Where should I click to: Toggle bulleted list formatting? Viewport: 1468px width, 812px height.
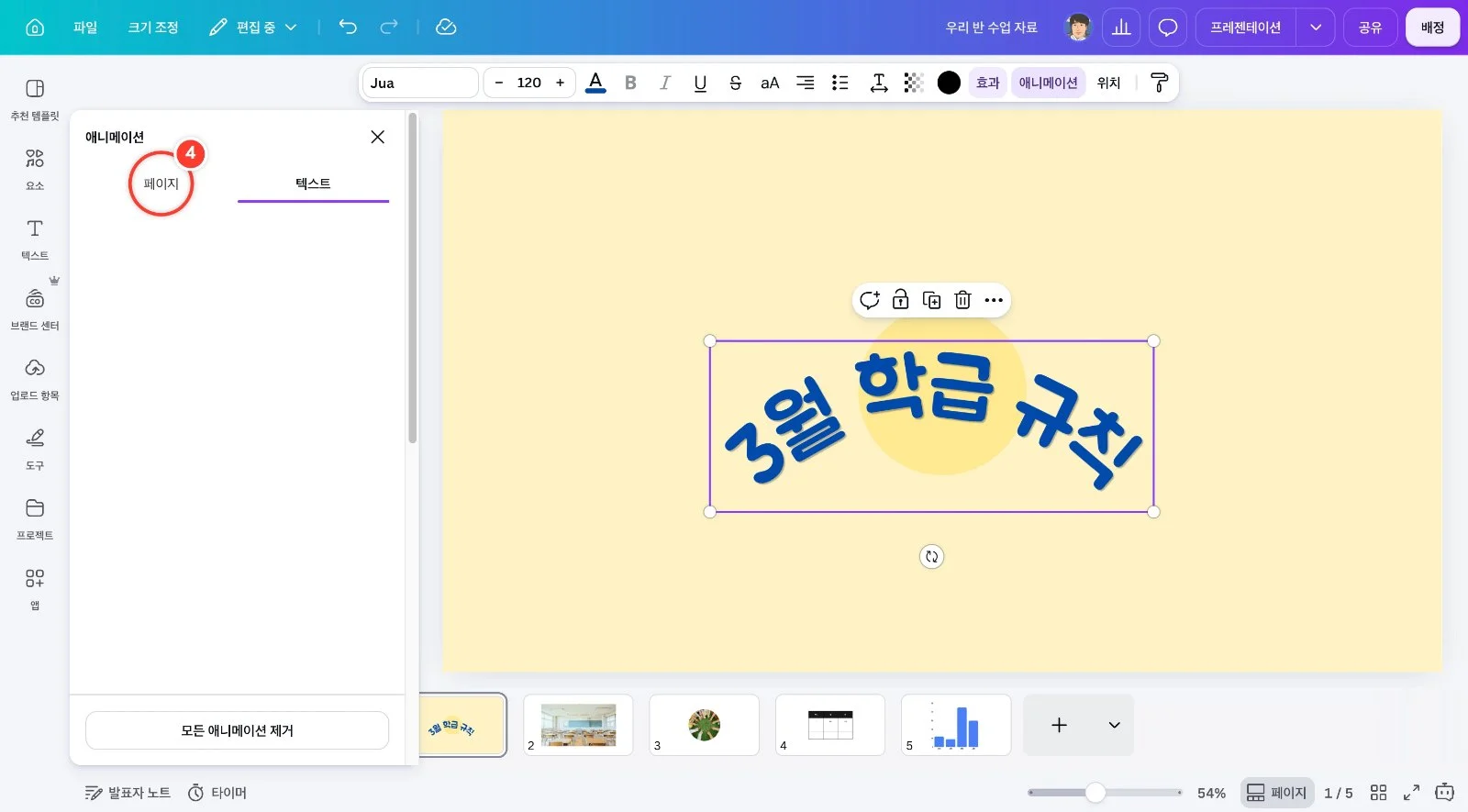pyautogui.click(x=840, y=83)
